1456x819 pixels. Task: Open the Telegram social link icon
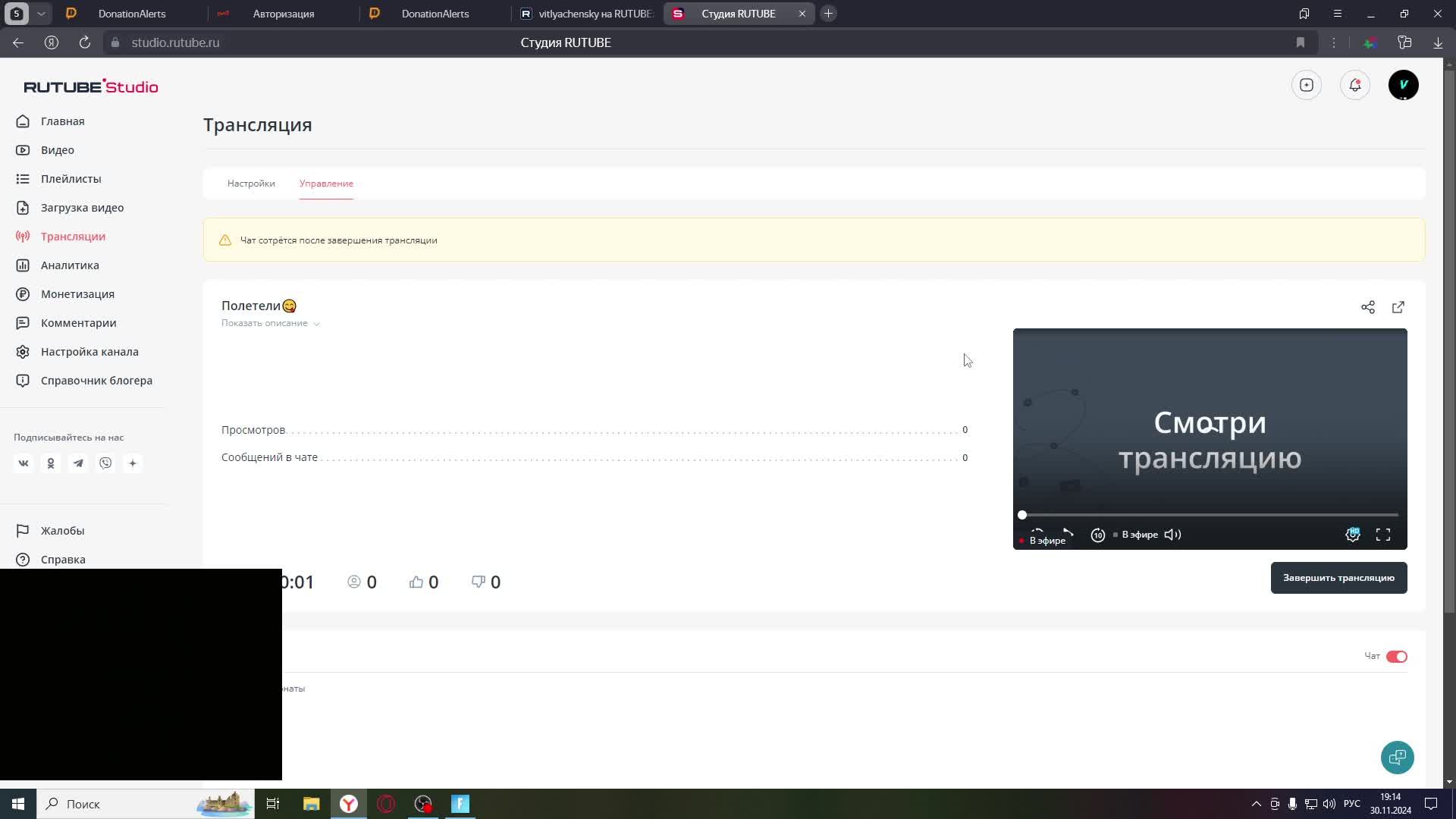[x=78, y=463]
